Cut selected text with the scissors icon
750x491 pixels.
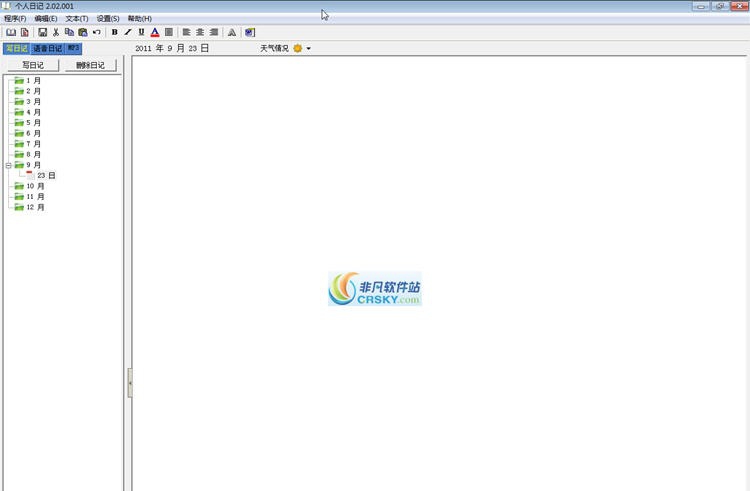click(x=56, y=32)
